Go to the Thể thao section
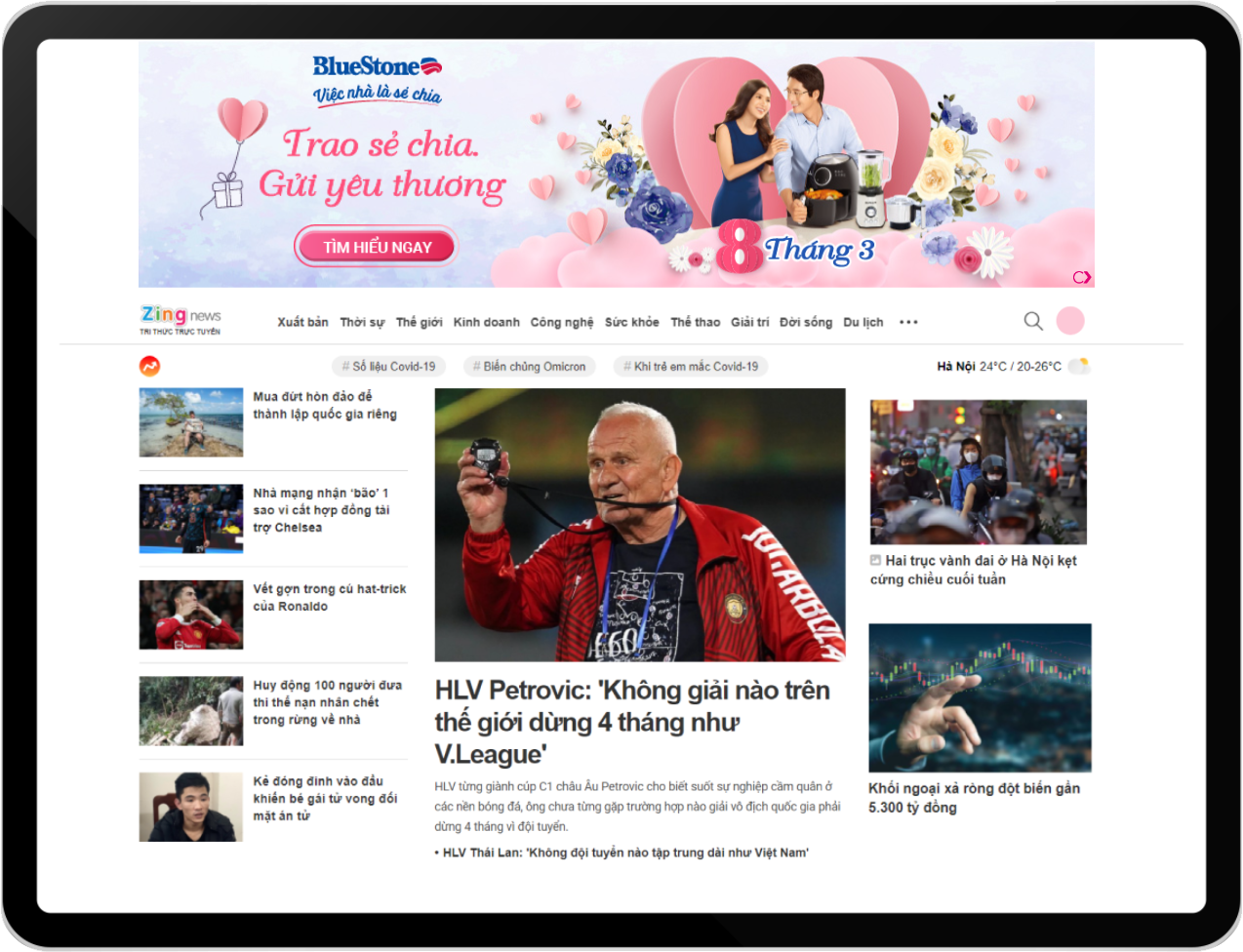 [x=695, y=322]
